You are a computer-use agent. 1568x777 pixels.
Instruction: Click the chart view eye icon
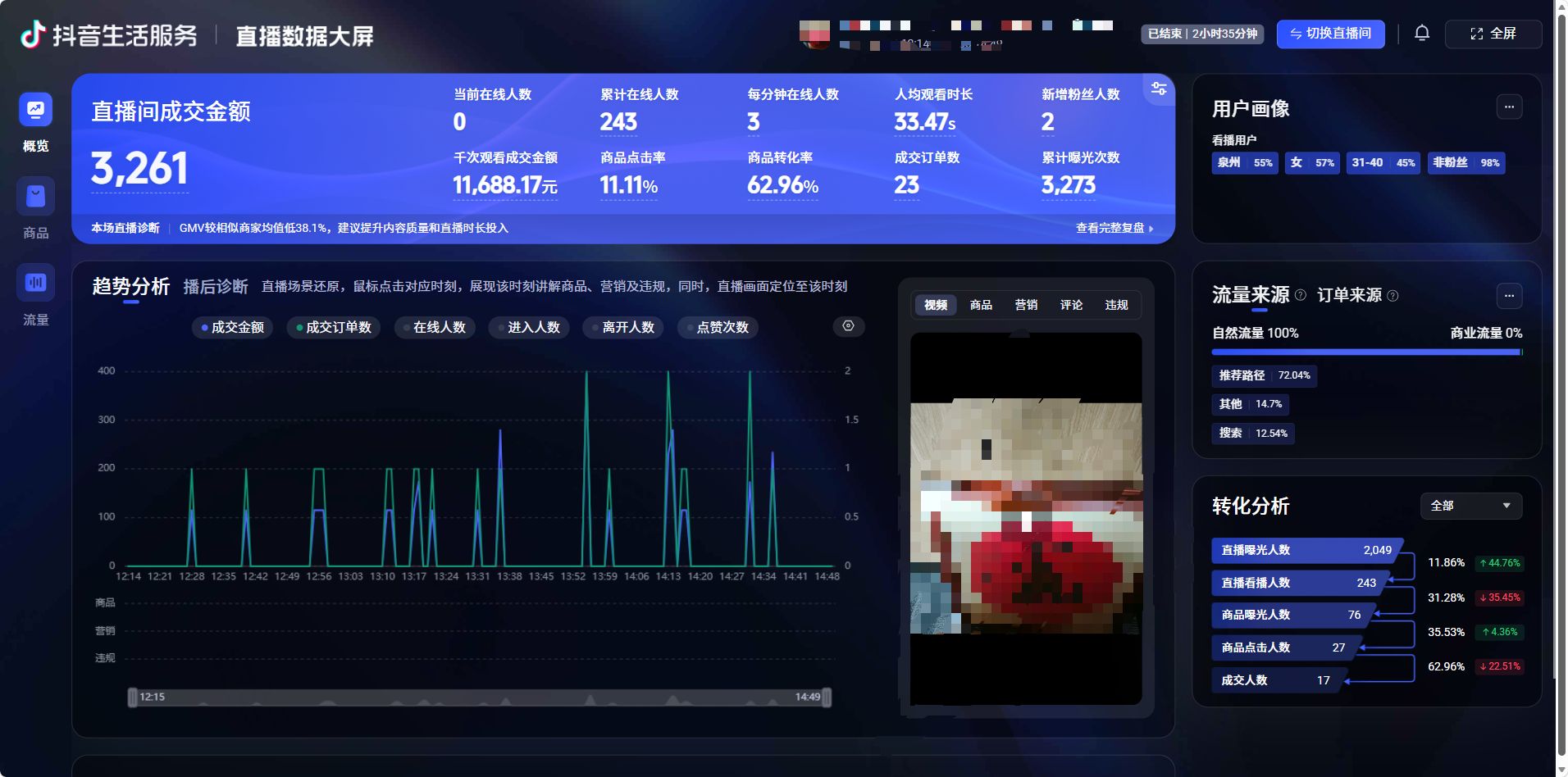click(849, 326)
